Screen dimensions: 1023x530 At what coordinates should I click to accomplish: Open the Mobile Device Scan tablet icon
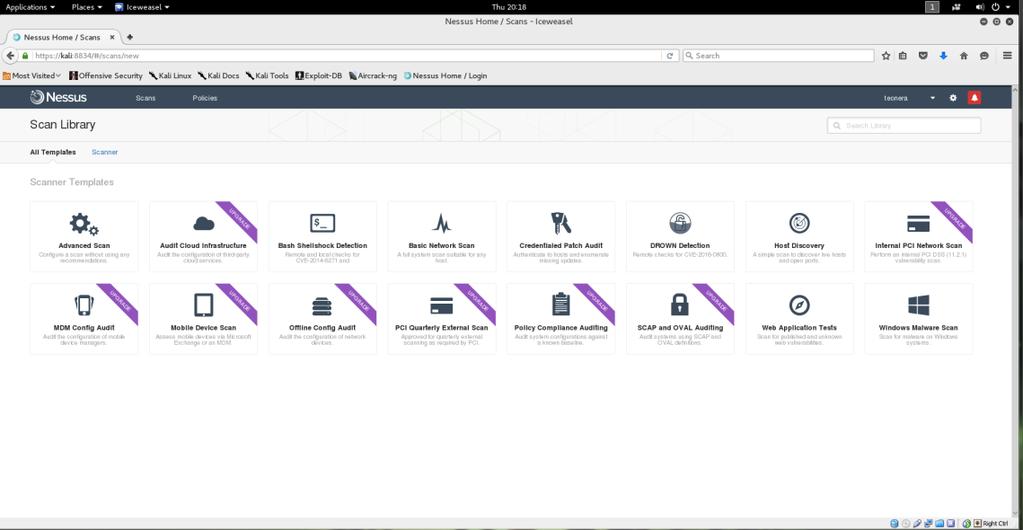pyautogui.click(x=204, y=305)
